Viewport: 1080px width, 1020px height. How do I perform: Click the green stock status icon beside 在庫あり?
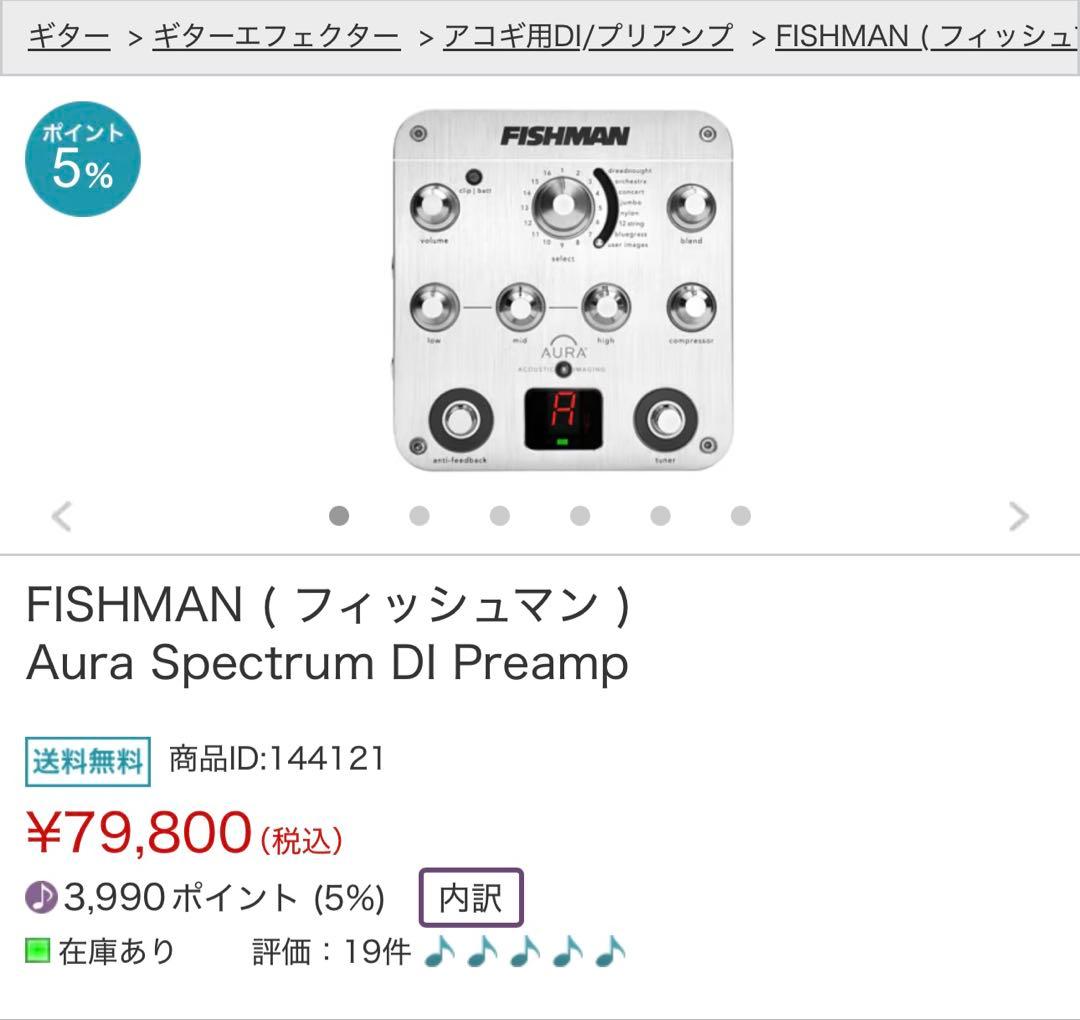pyautogui.click(x=38, y=950)
